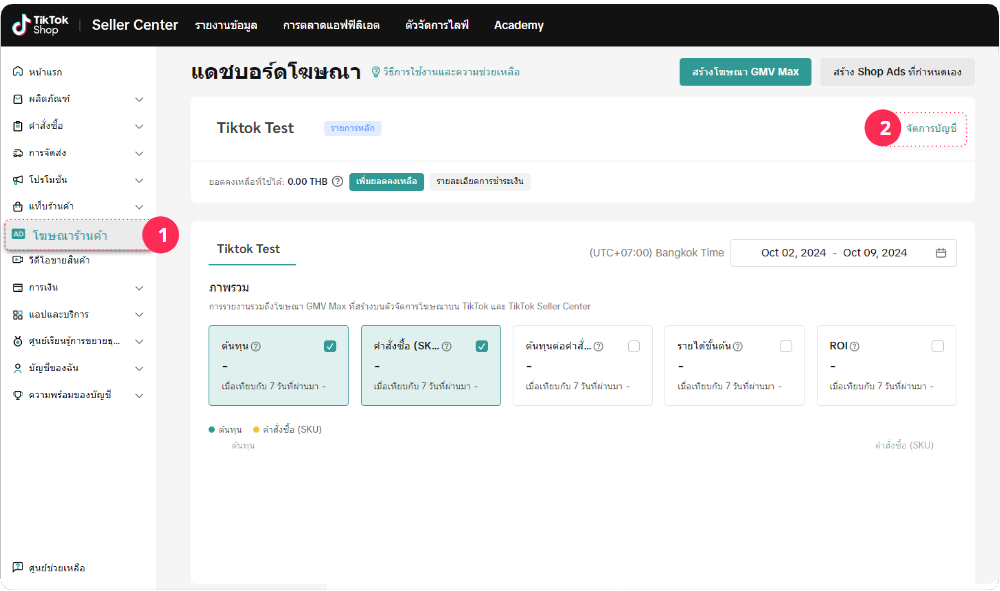The height and width of the screenshot is (591, 1000).
Task: Open Academy in the top navigation
Action: (518, 25)
